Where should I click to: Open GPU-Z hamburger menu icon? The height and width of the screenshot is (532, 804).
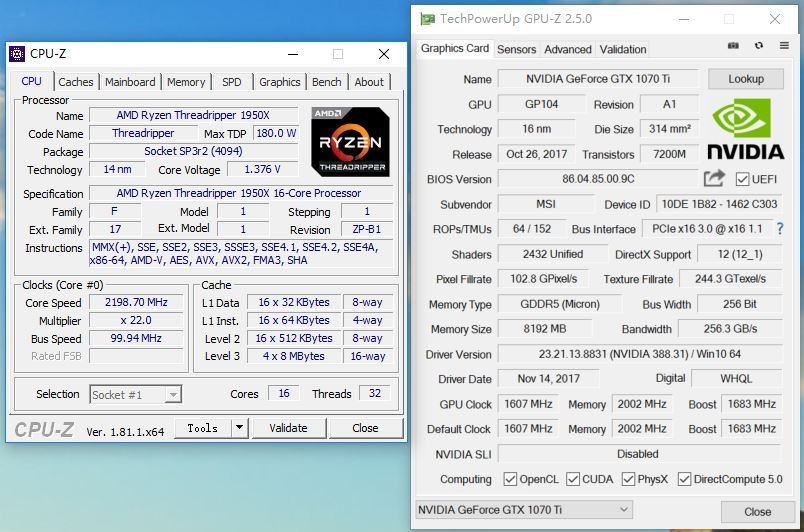pos(784,46)
